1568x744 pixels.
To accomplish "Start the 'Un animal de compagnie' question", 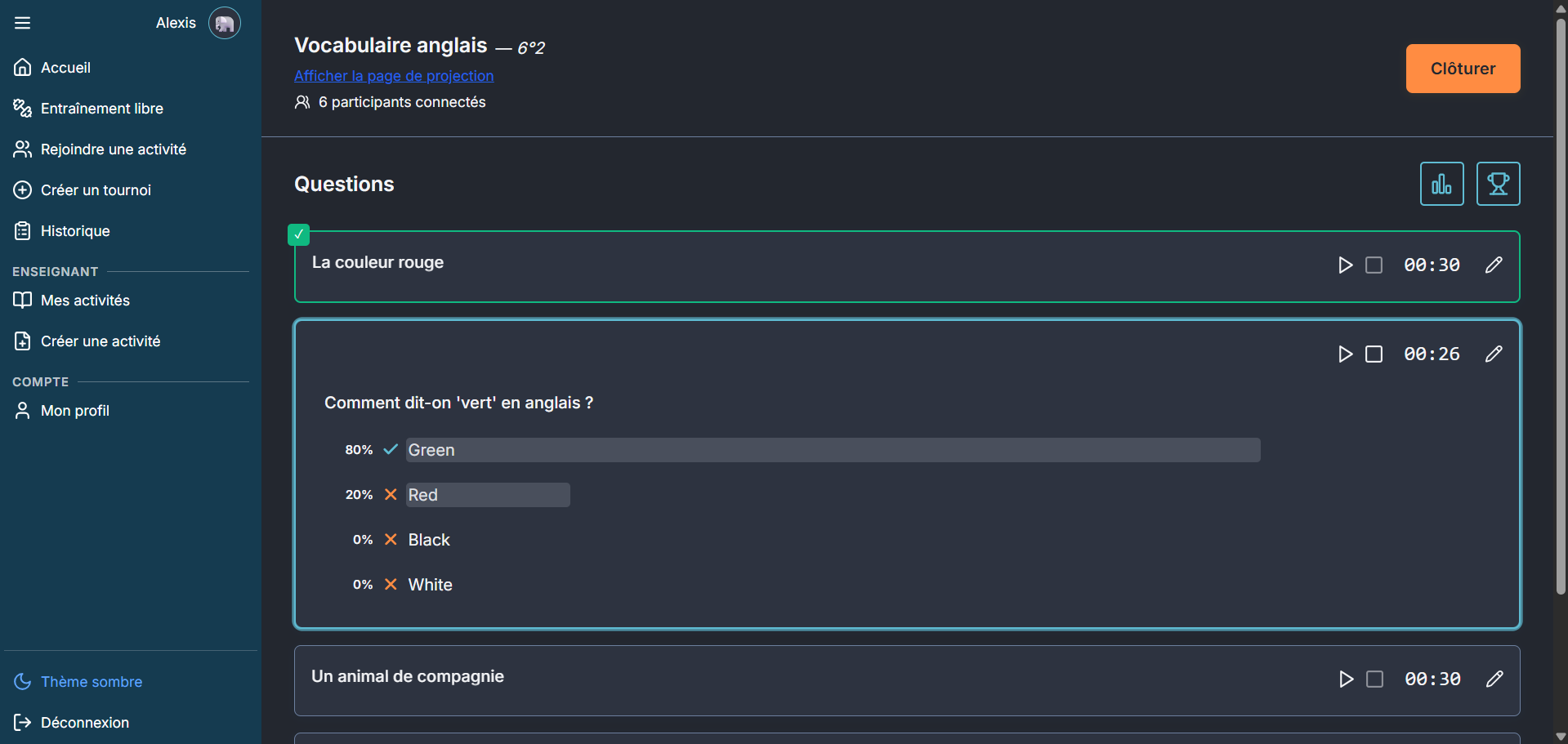I will (x=1346, y=679).
